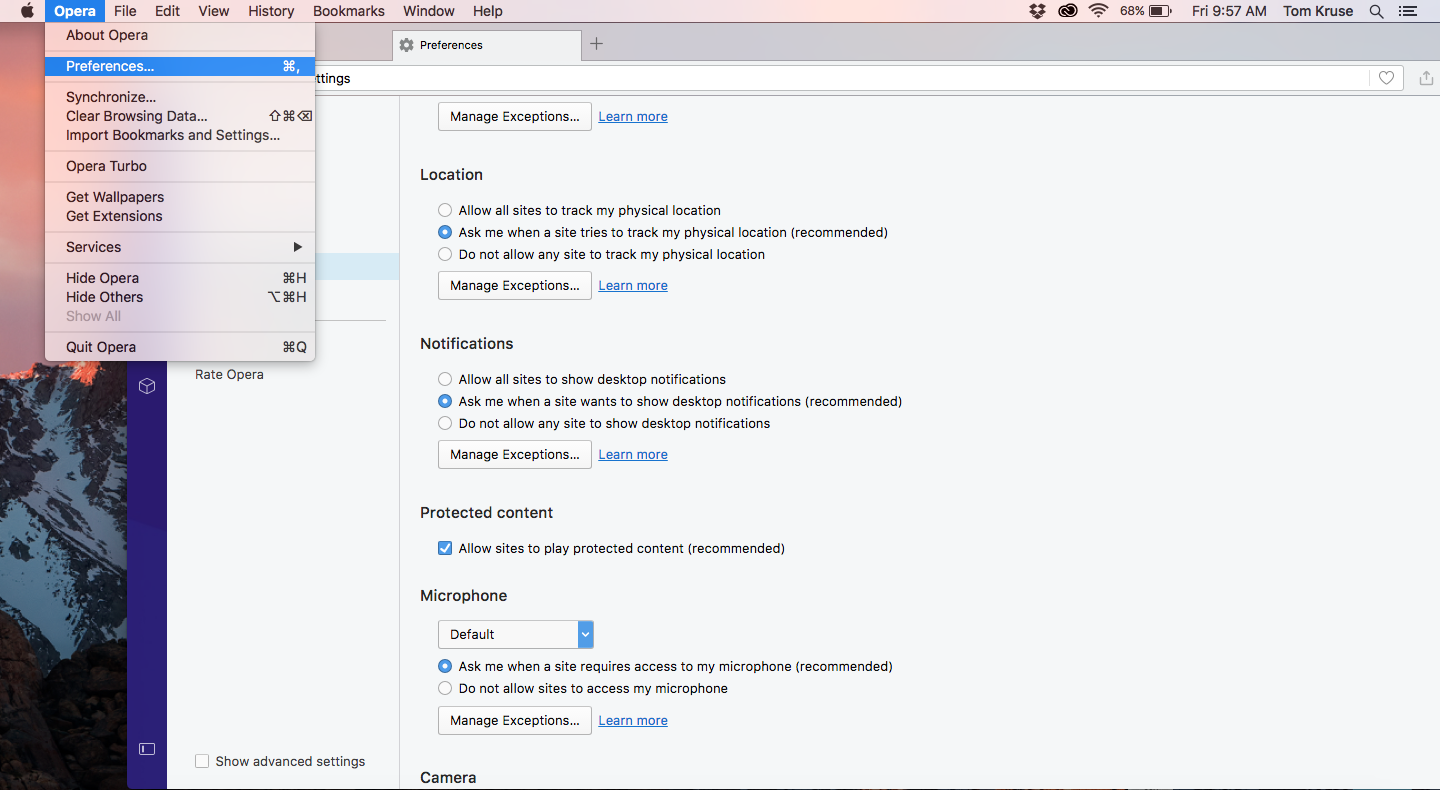Click the share icon right of address bar
The width and height of the screenshot is (1440, 790).
(1426, 78)
